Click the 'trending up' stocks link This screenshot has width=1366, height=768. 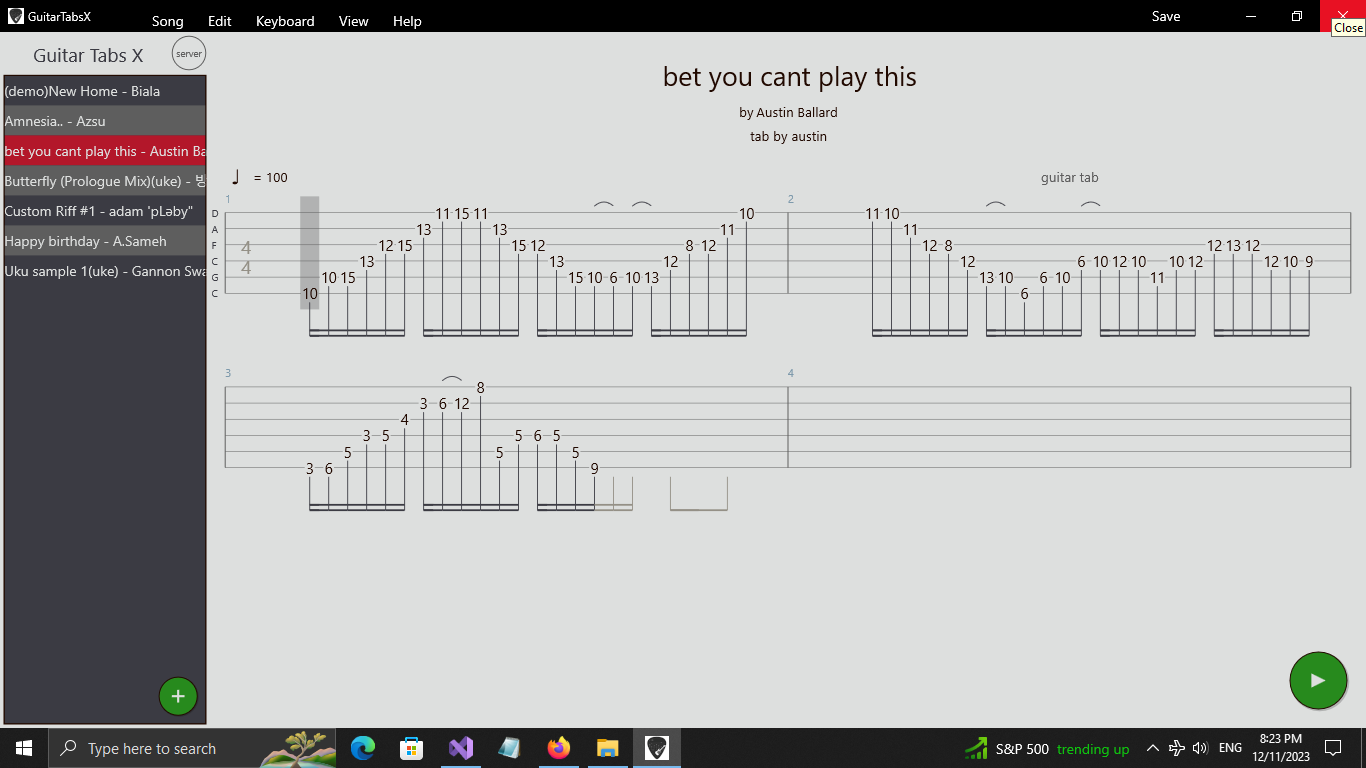pos(1093,749)
